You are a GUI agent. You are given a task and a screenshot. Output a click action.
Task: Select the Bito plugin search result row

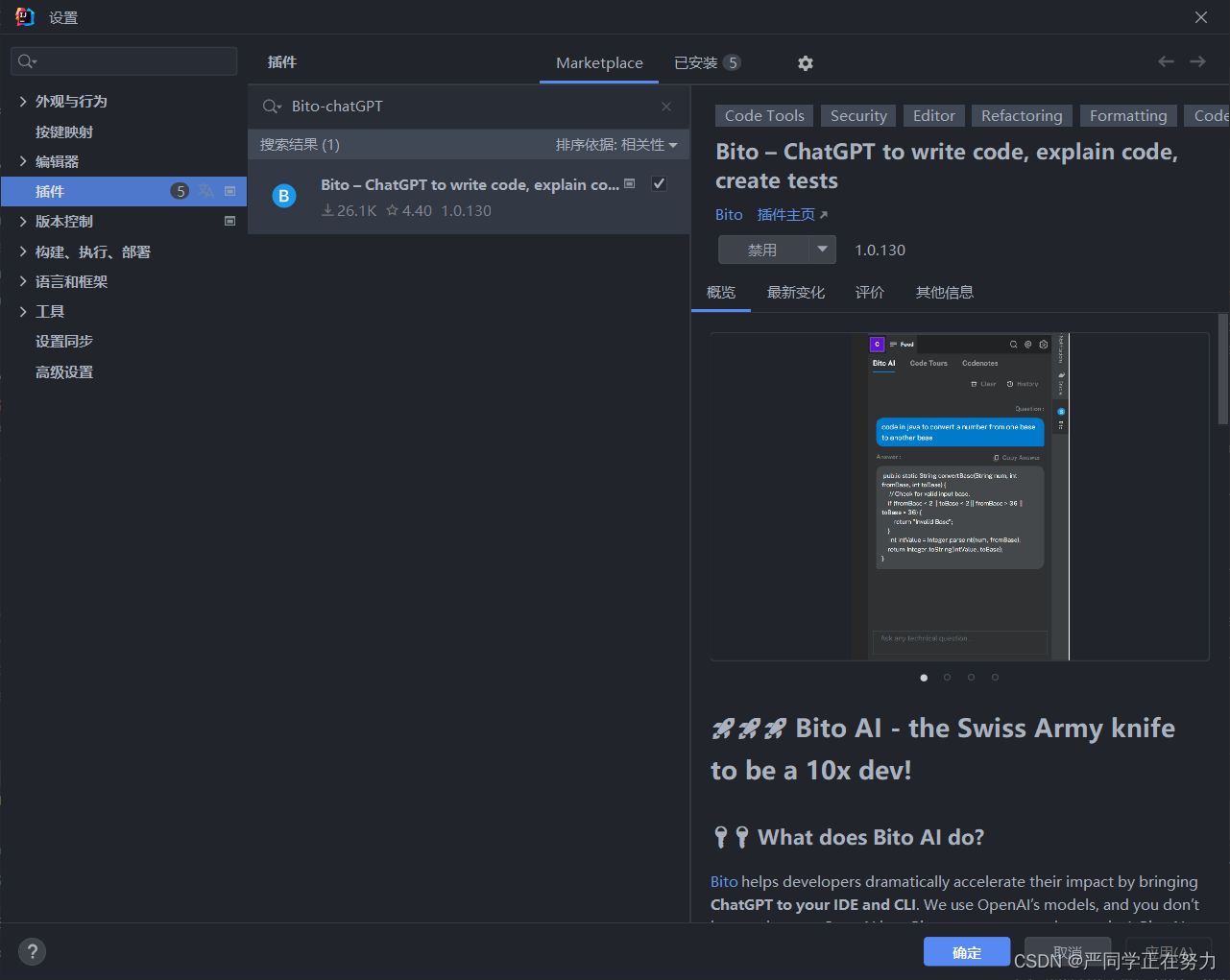(x=469, y=197)
